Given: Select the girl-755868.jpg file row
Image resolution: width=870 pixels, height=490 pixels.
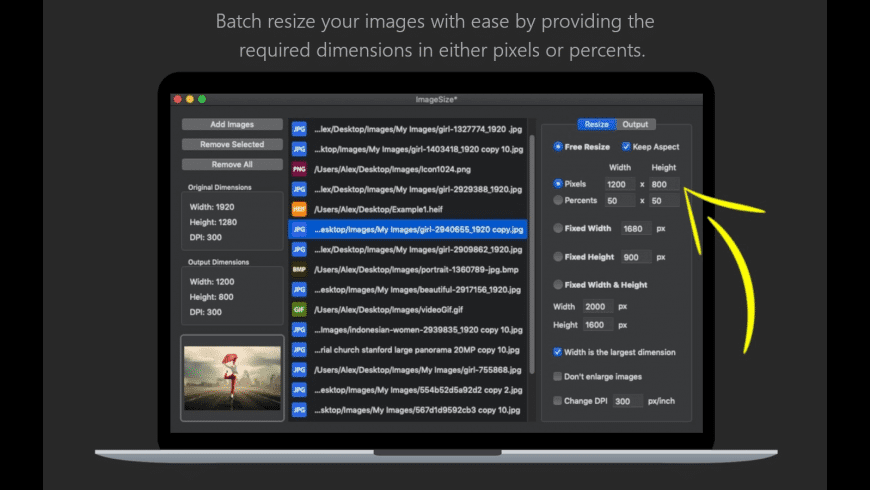Looking at the screenshot, I should (408, 370).
